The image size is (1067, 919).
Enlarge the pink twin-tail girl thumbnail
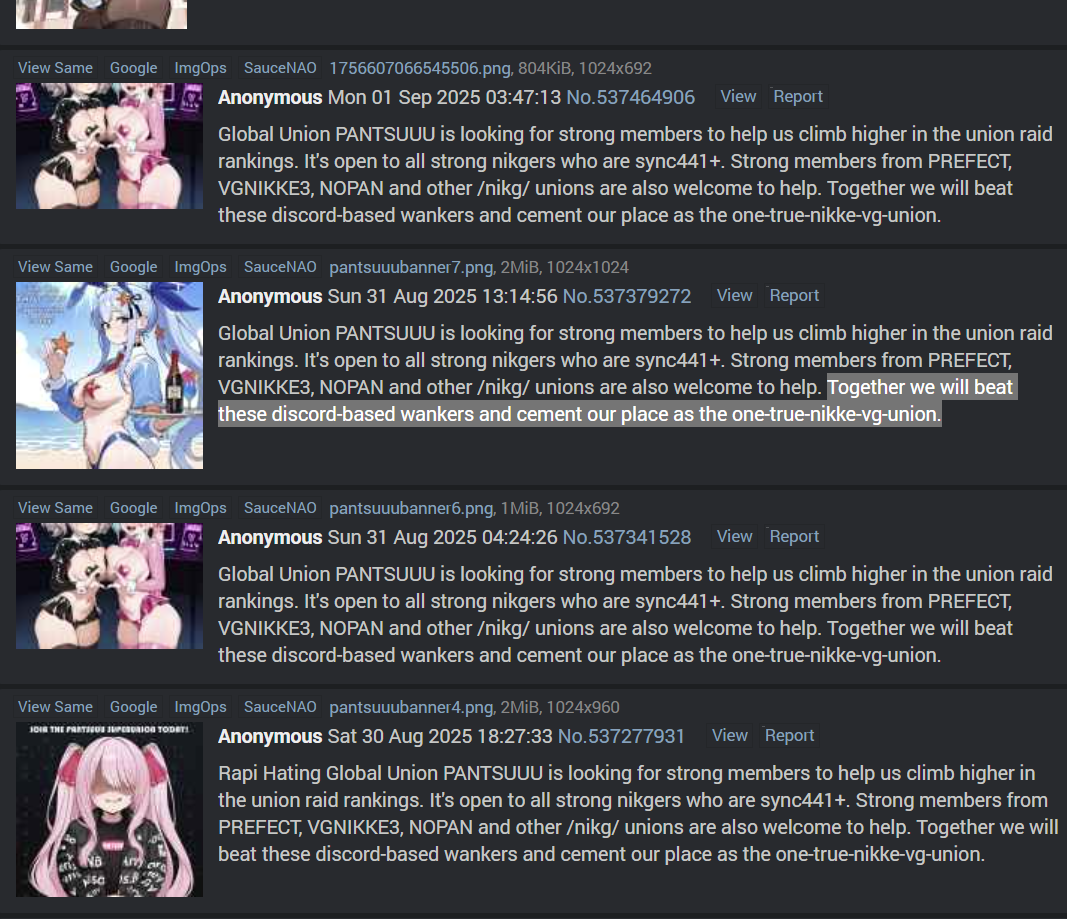[x=110, y=809]
